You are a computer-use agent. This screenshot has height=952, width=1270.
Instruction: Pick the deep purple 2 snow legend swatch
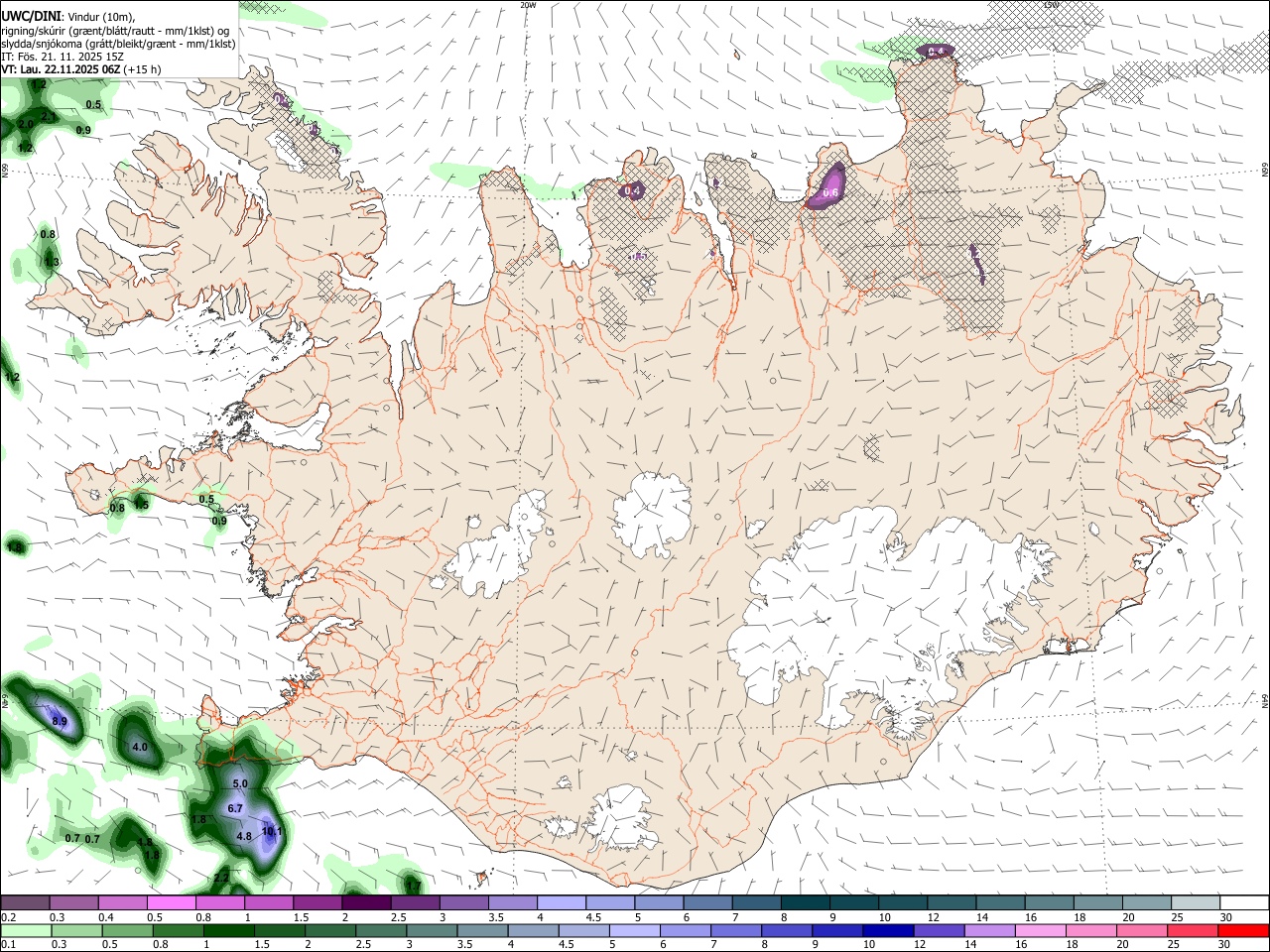366,903
